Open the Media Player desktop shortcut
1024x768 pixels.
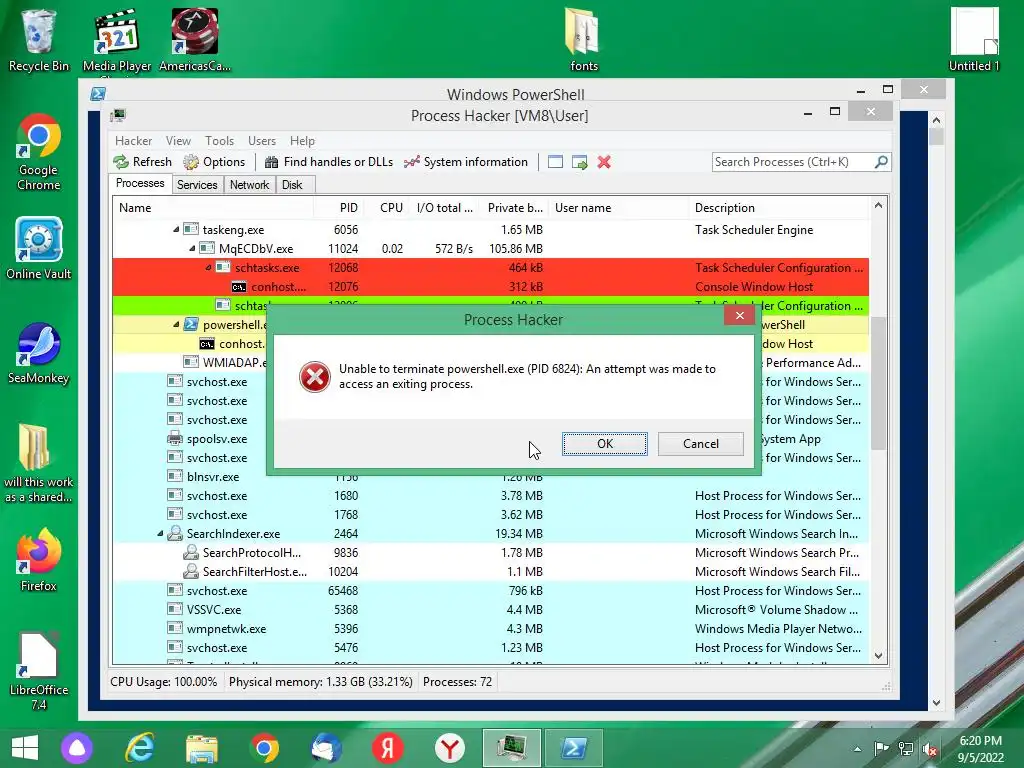(x=117, y=40)
